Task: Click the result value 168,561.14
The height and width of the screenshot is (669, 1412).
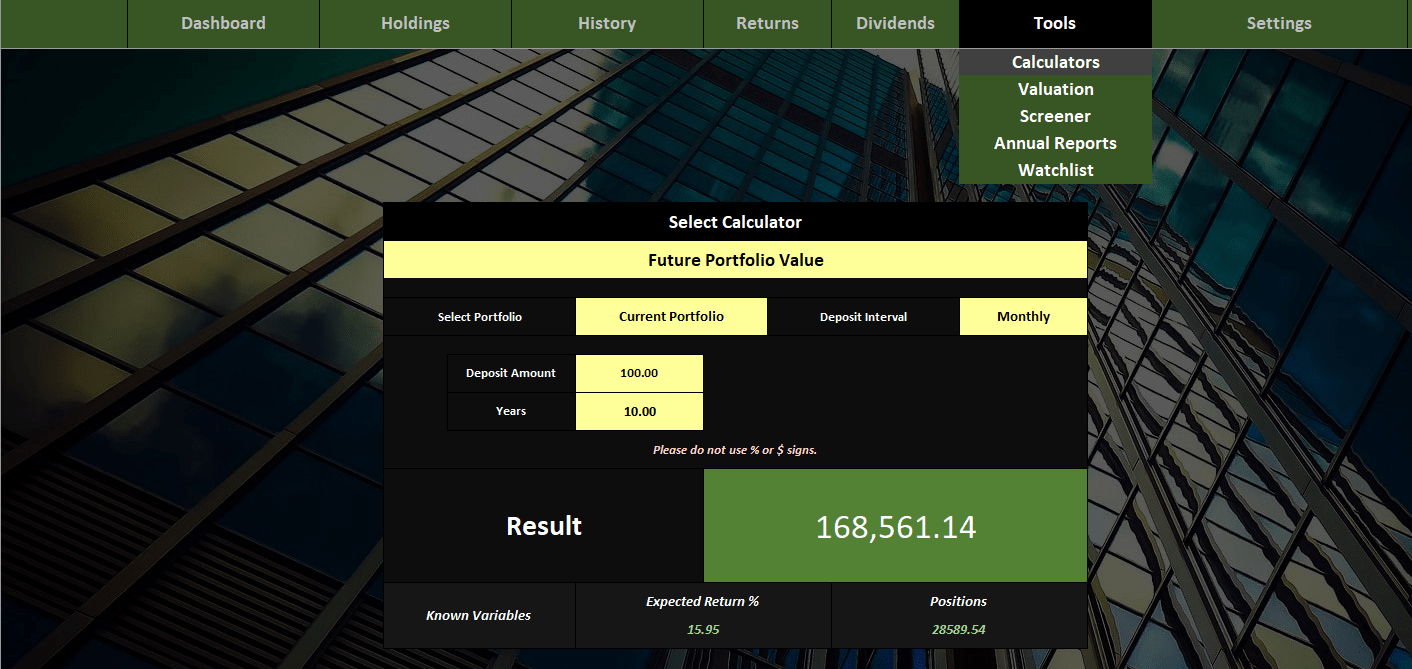Action: (895, 526)
